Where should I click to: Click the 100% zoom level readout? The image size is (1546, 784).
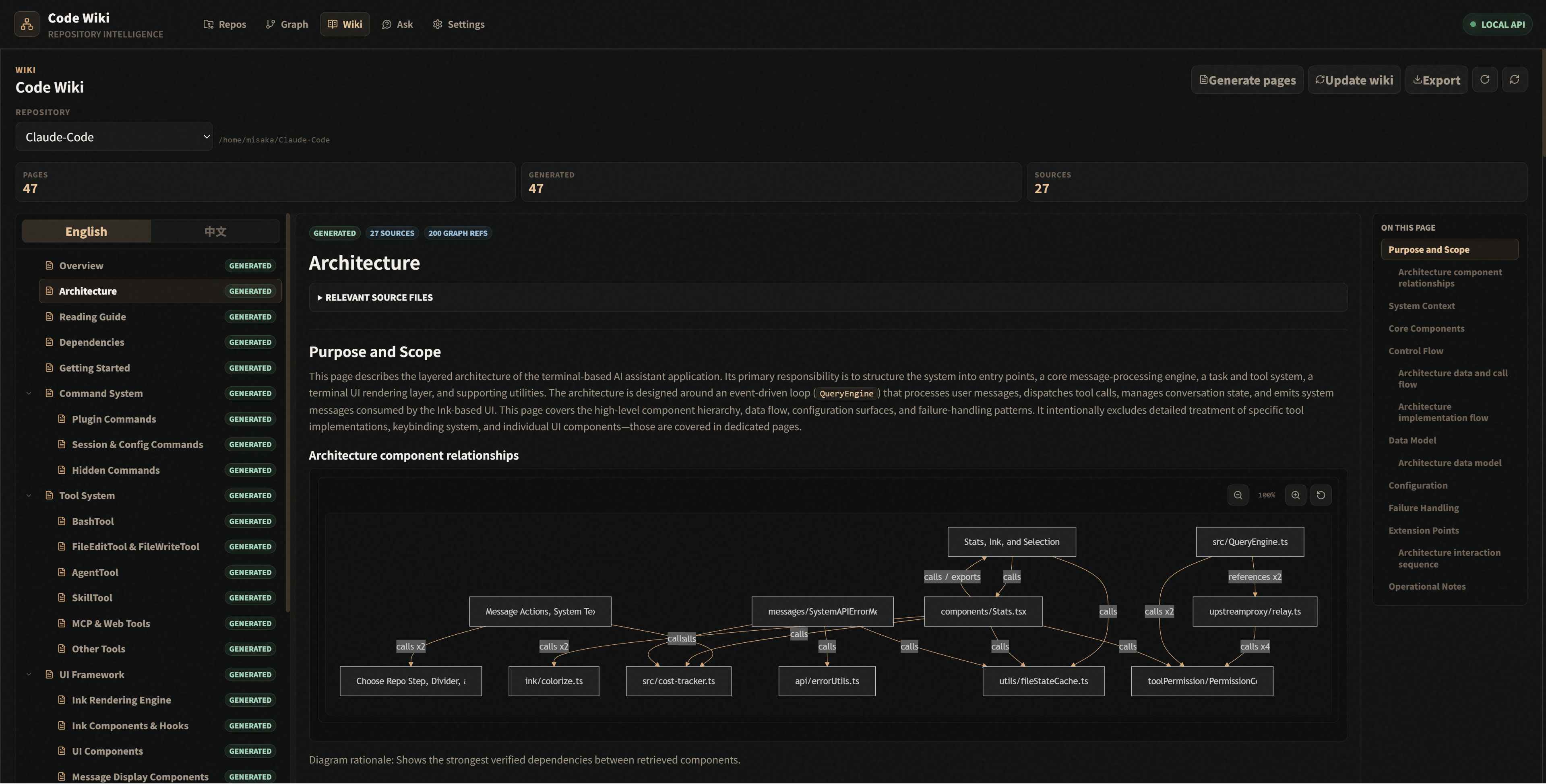point(1266,495)
